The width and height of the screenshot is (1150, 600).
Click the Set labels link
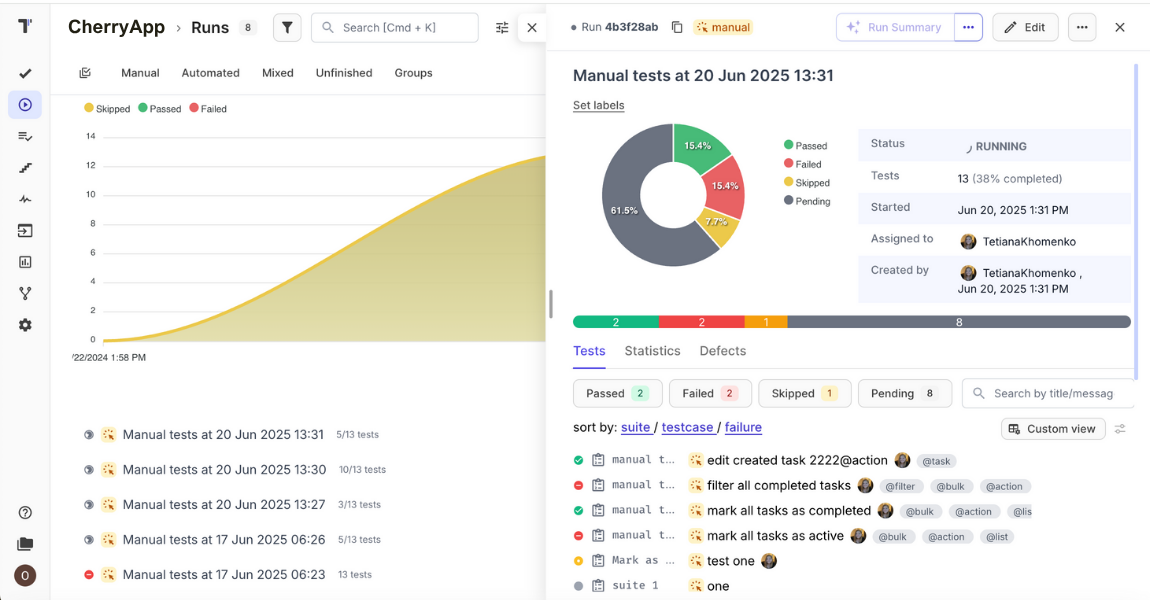tap(598, 105)
